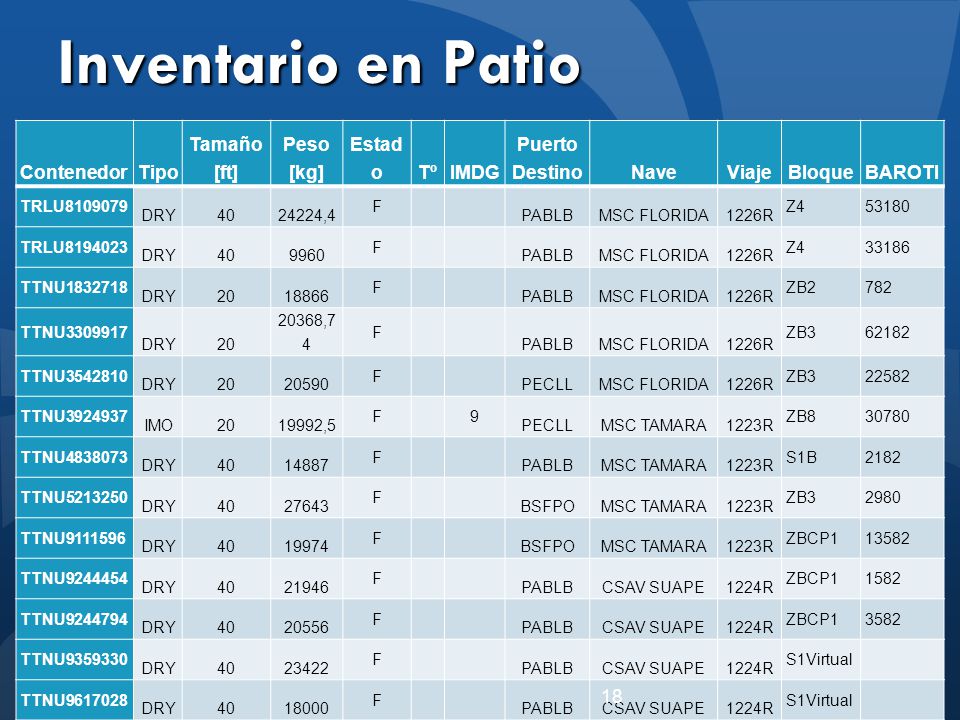
Task: Click MSC TAMARA in TTNU4838073 row
Action: [x=653, y=465]
